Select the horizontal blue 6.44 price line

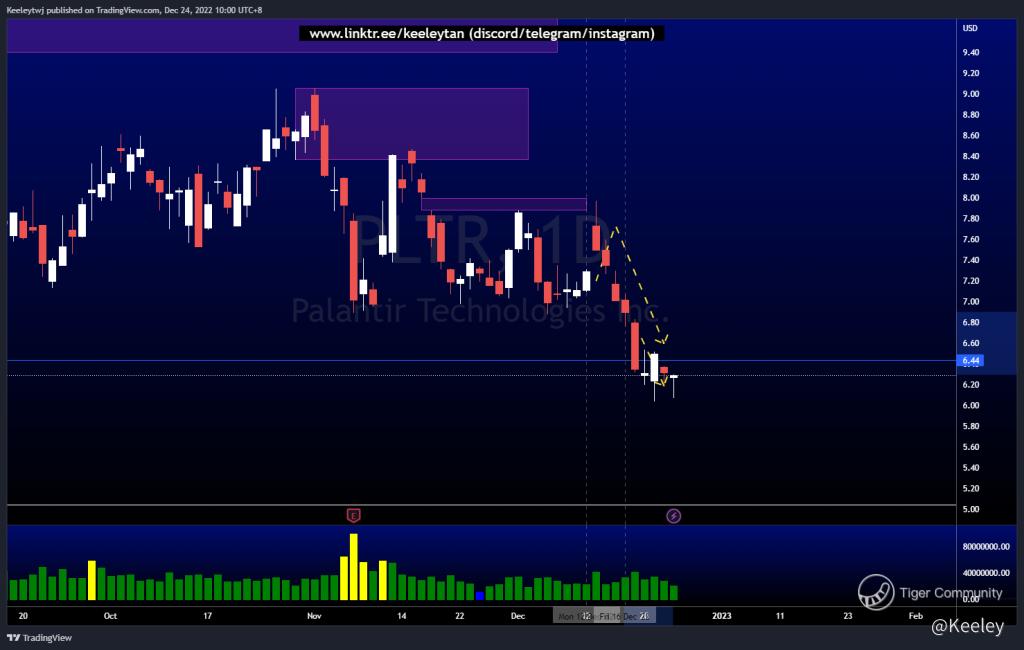click(481, 361)
